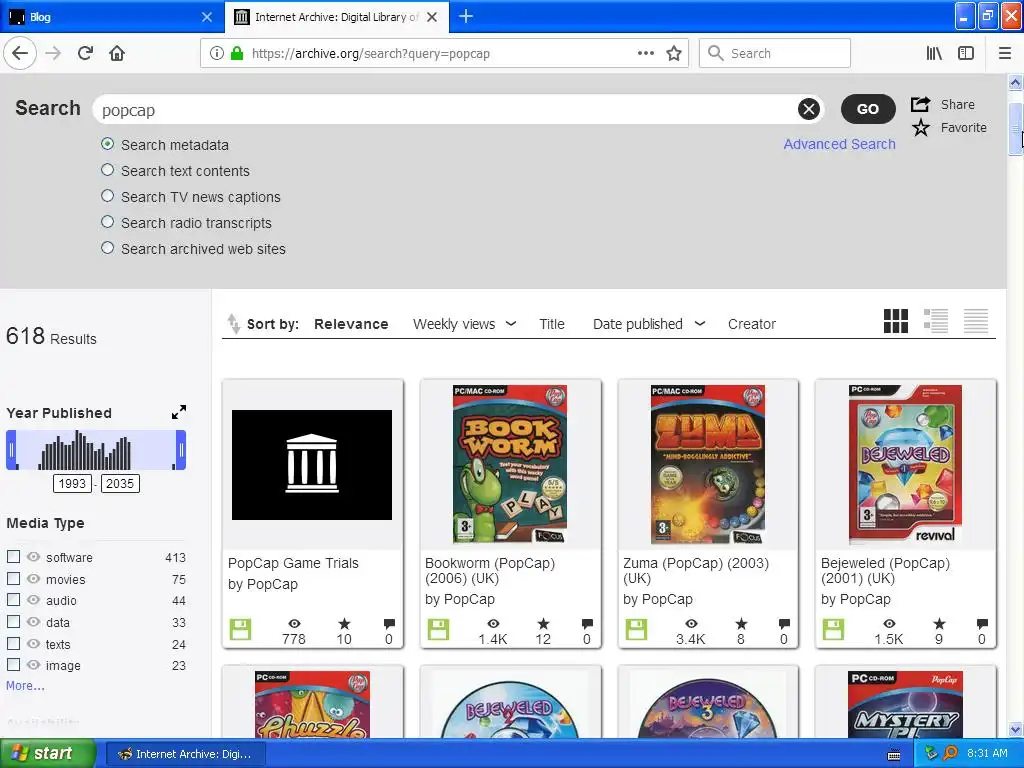This screenshot has height=768, width=1024.
Task: Go back with the browser back arrow
Action: click(x=20, y=53)
